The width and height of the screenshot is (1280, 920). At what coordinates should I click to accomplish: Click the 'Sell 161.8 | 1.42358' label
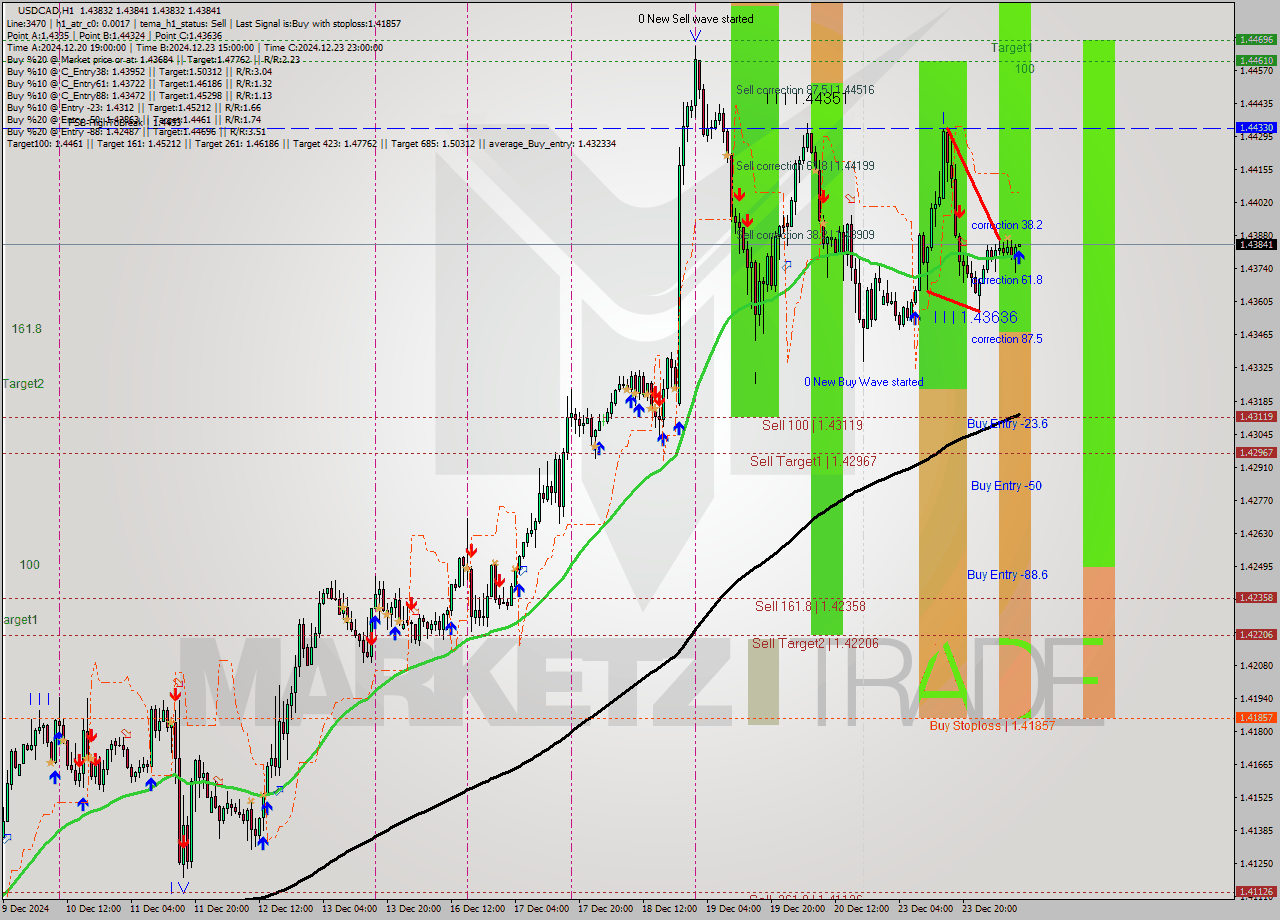(809, 606)
